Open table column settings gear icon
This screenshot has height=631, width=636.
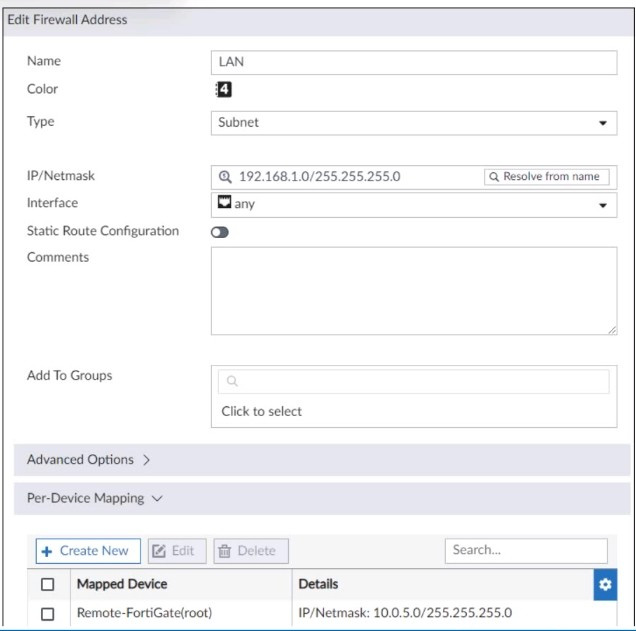605,584
